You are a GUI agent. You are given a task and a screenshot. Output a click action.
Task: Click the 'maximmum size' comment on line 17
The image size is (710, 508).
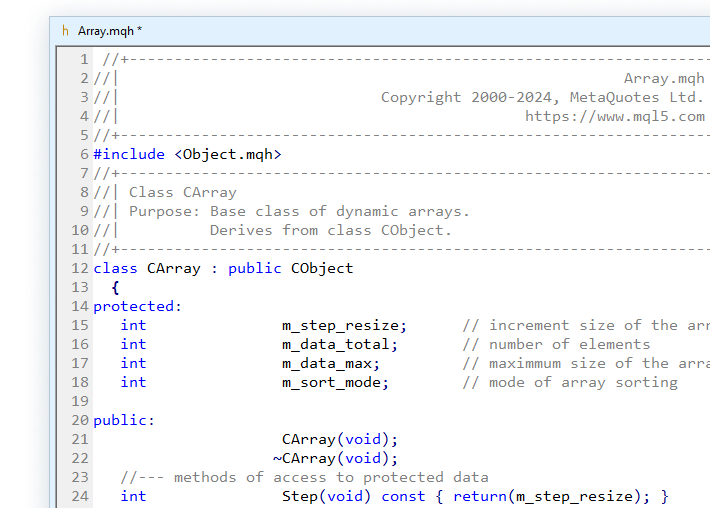click(586, 364)
